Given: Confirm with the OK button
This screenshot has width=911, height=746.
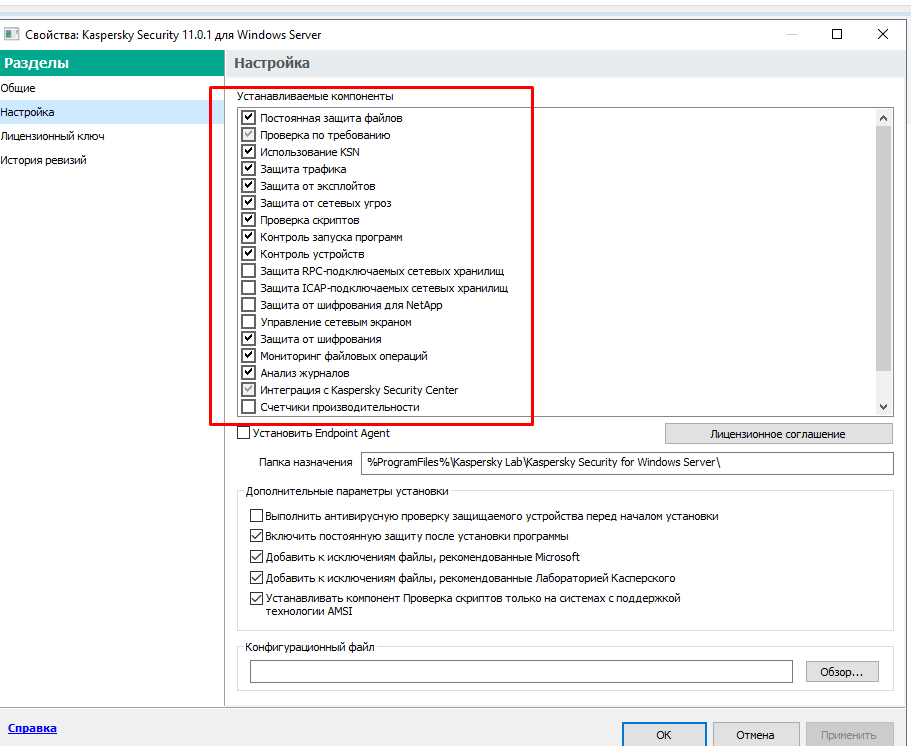Looking at the screenshot, I should pyautogui.click(x=664, y=734).
